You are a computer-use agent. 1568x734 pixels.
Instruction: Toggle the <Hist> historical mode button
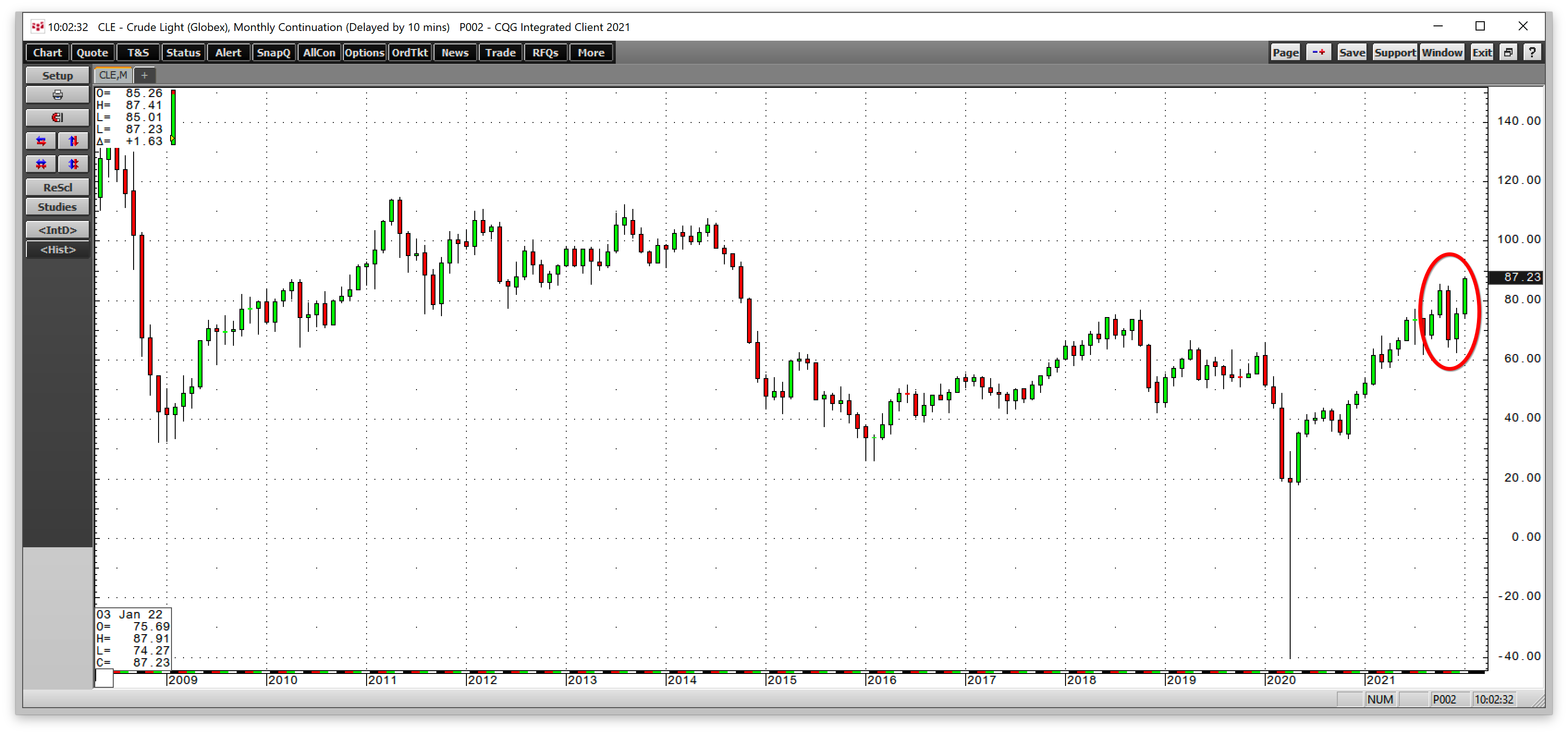[57, 250]
